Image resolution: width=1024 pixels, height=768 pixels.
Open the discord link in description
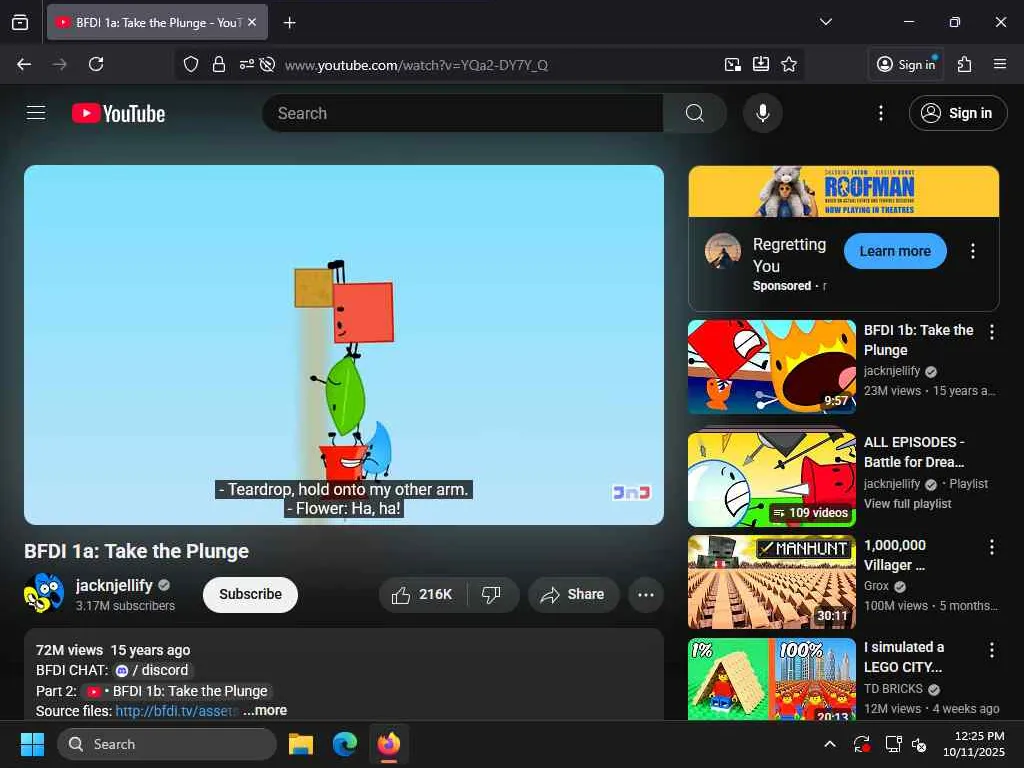point(154,671)
